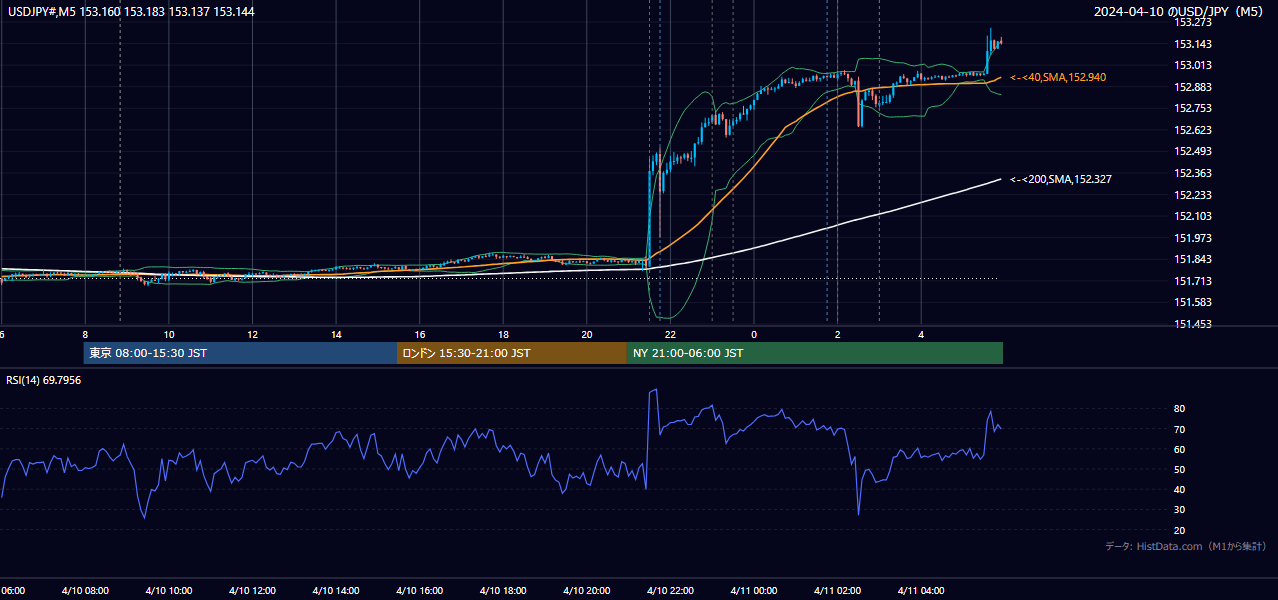
Task: Select the '2024-04-10 のUSD/JPY (M5)' chart heading
Action: coord(1180,12)
